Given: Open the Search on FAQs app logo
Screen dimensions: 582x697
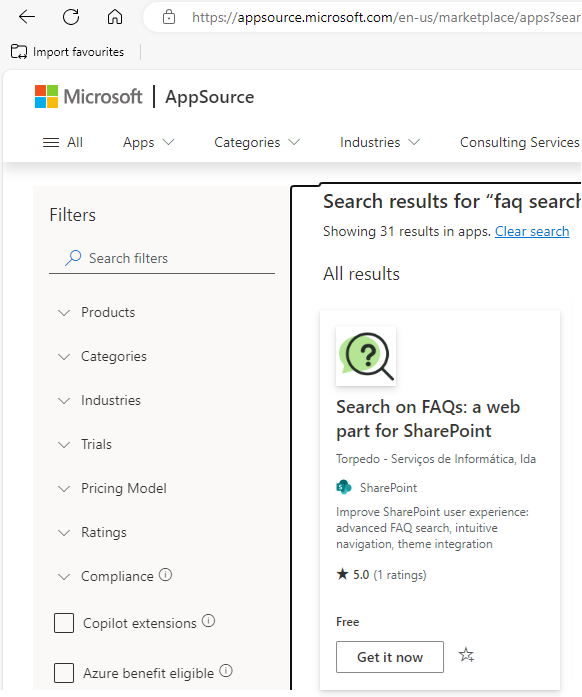Looking at the screenshot, I should 366,356.
